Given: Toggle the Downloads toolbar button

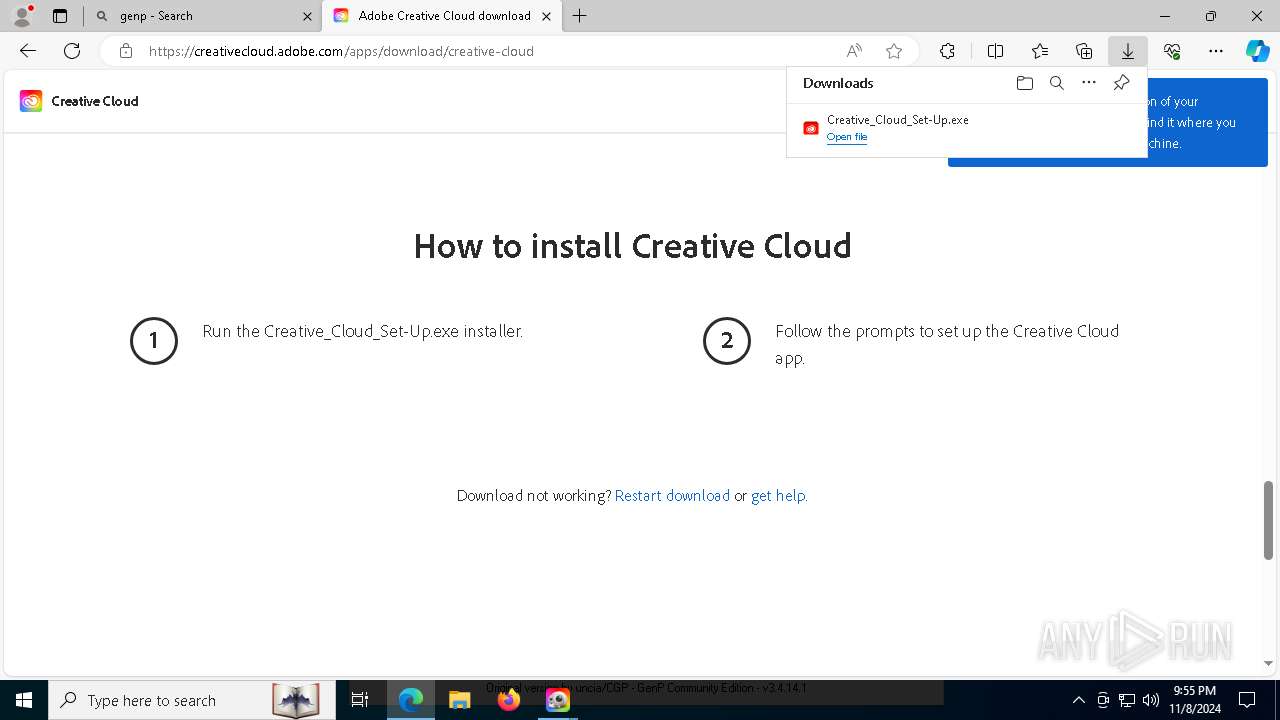Looking at the screenshot, I should (x=1127, y=51).
